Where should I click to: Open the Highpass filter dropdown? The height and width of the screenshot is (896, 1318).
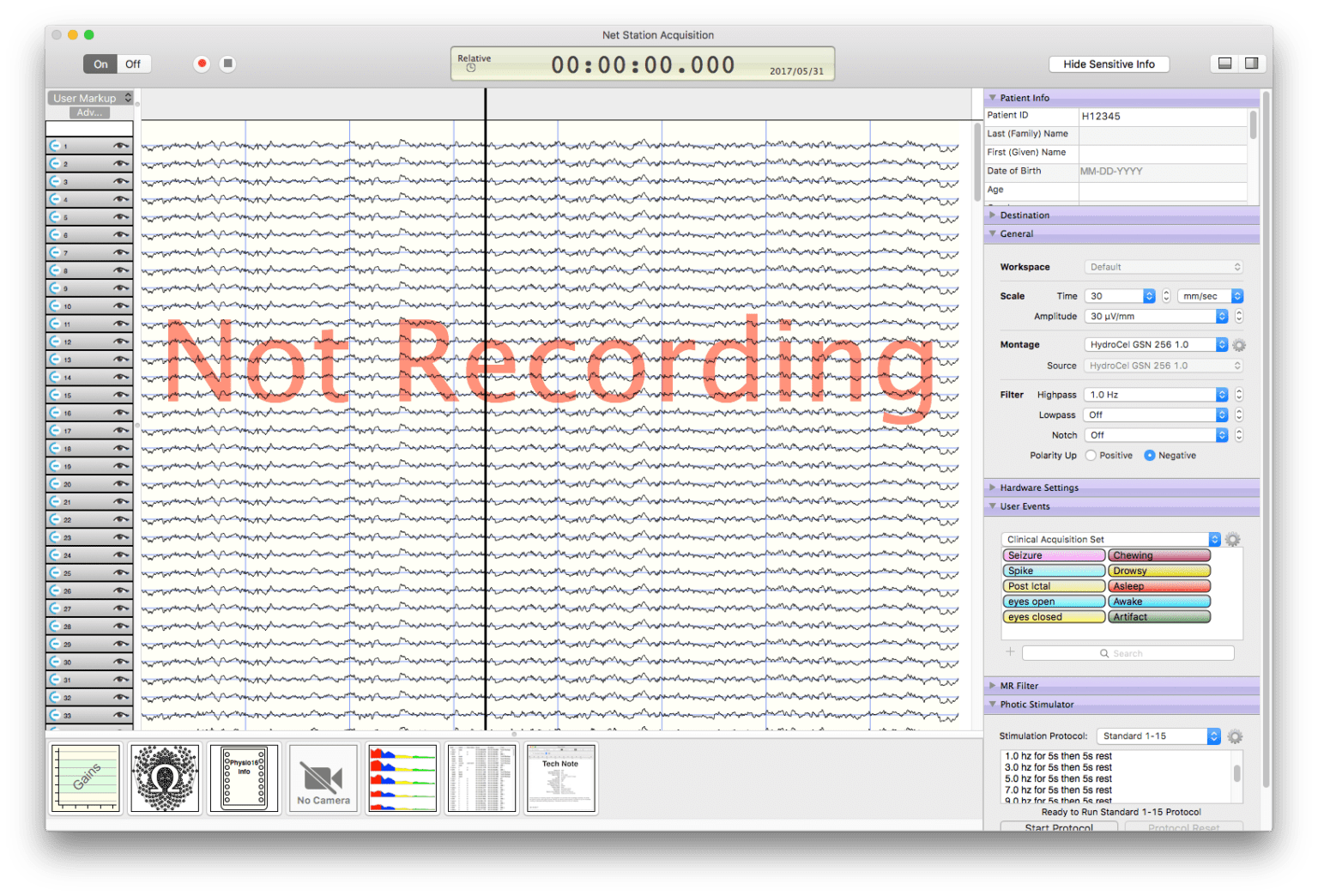pos(1156,395)
